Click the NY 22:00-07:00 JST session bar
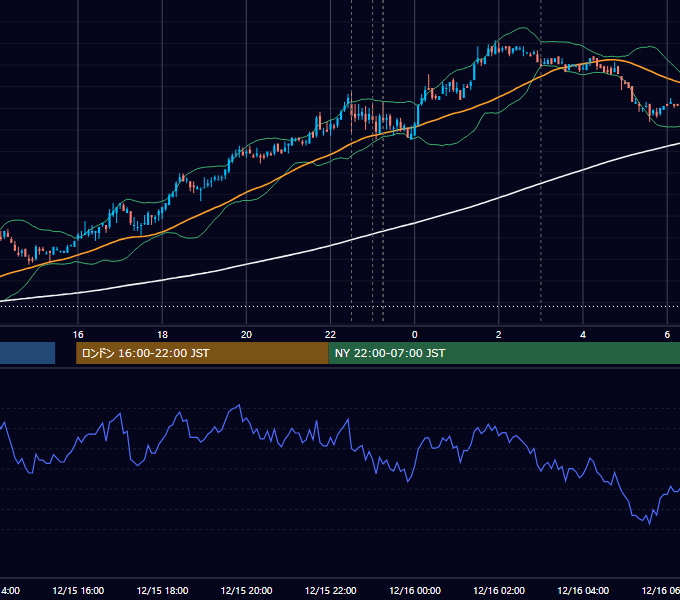Image resolution: width=680 pixels, height=600 pixels. click(504, 353)
